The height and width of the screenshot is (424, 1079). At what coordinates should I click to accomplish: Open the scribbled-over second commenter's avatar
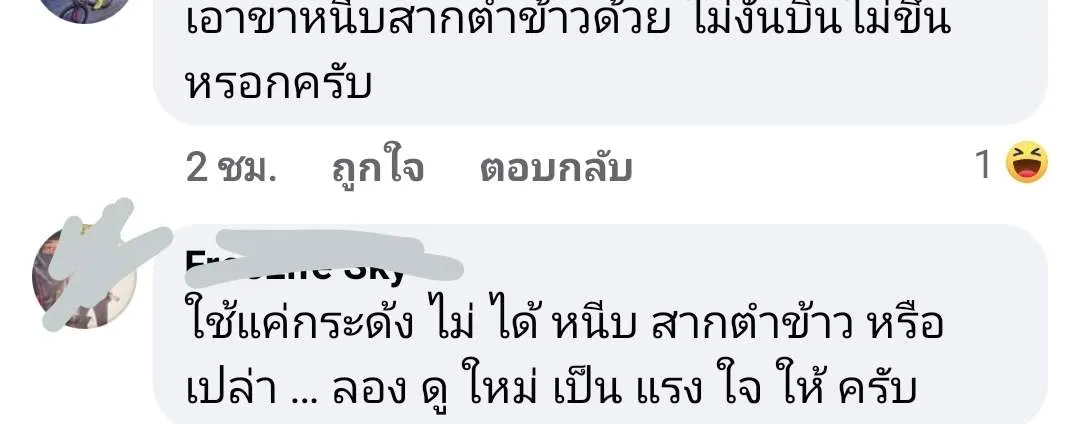84,277
